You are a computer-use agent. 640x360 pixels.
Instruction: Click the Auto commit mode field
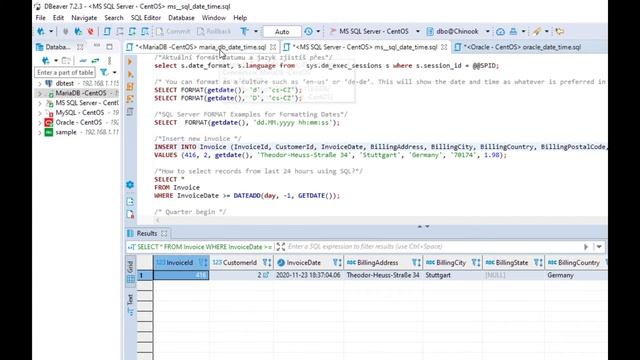tap(282, 31)
